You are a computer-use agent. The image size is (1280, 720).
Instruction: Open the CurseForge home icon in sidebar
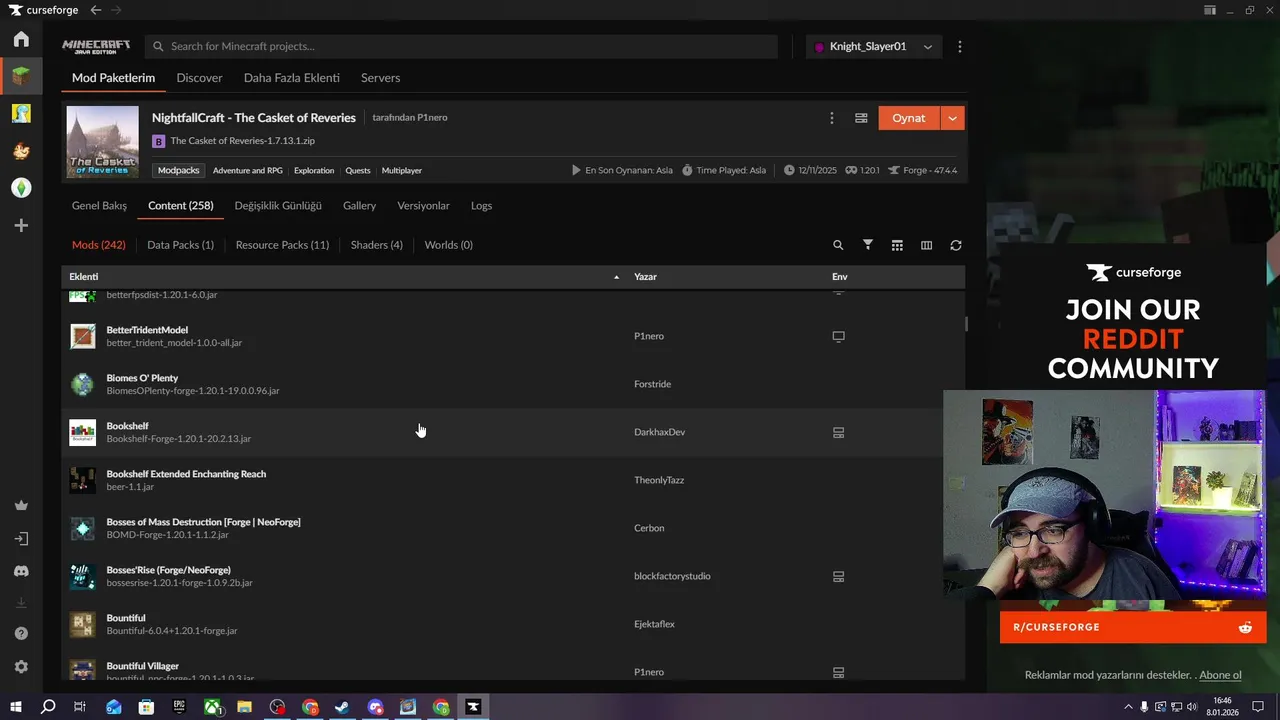21,39
